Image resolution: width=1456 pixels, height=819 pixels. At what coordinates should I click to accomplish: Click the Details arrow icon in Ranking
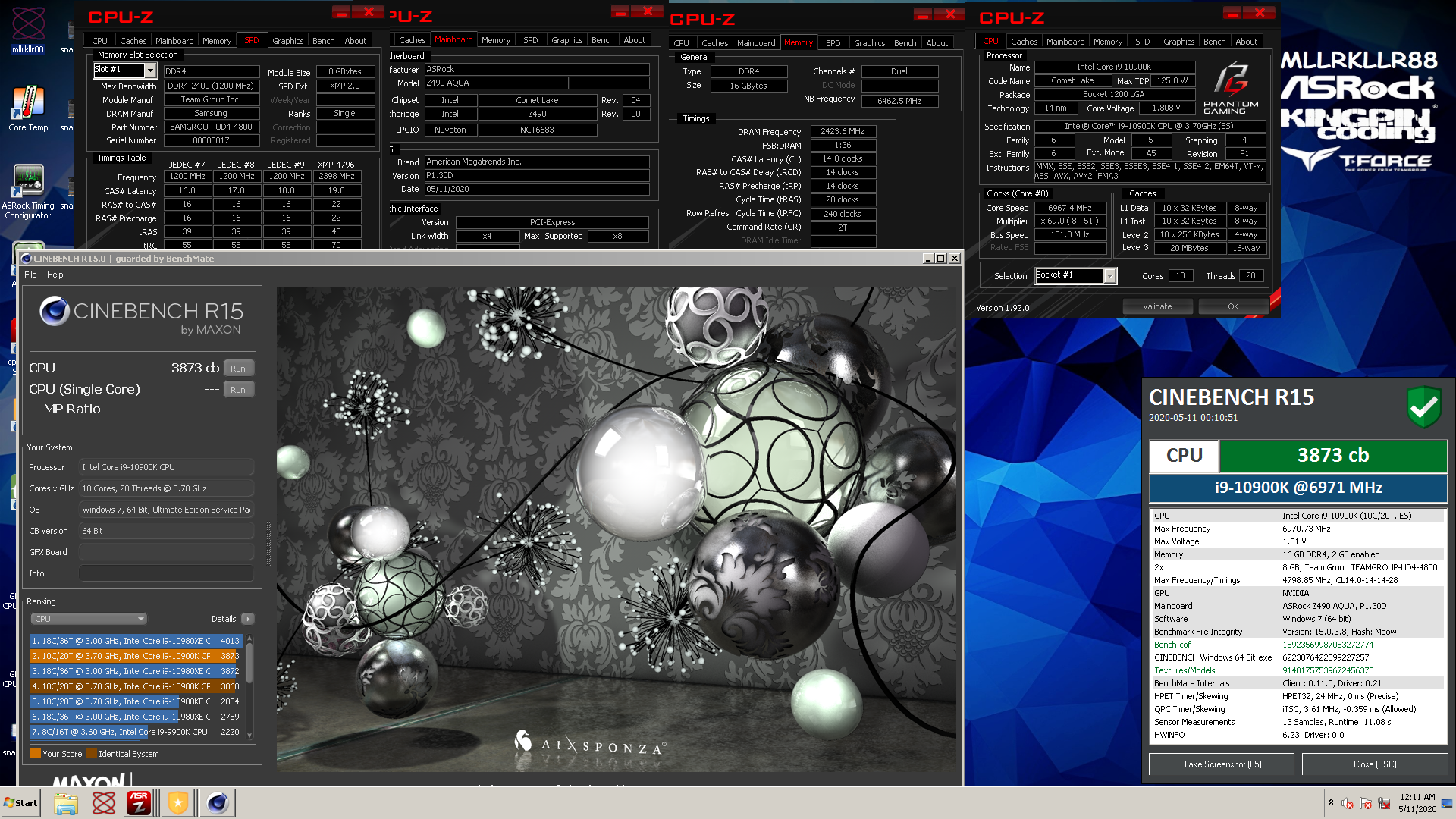point(248,619)
